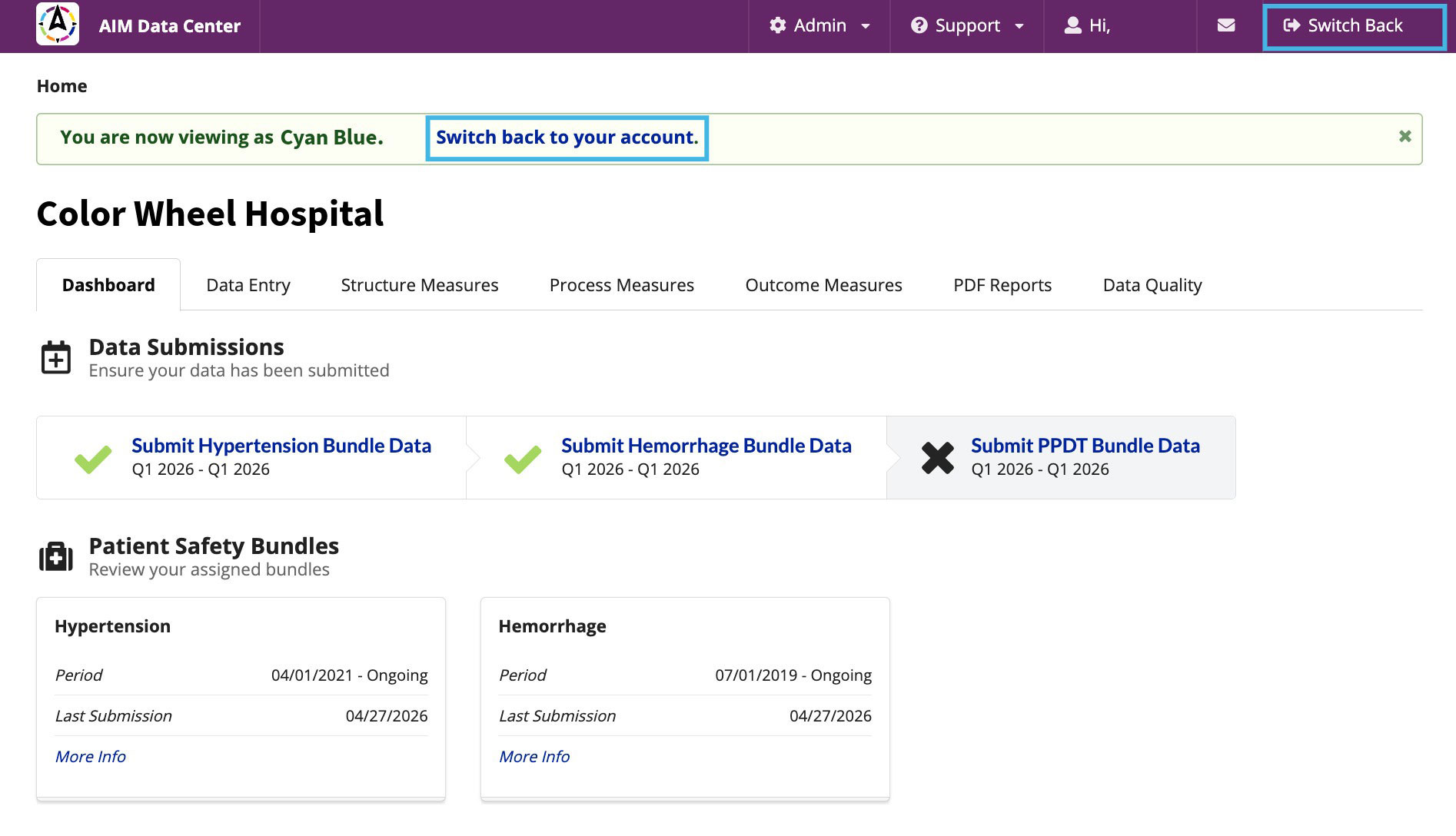Open Submit Hypertension Bundle Data link

(281, 446)
